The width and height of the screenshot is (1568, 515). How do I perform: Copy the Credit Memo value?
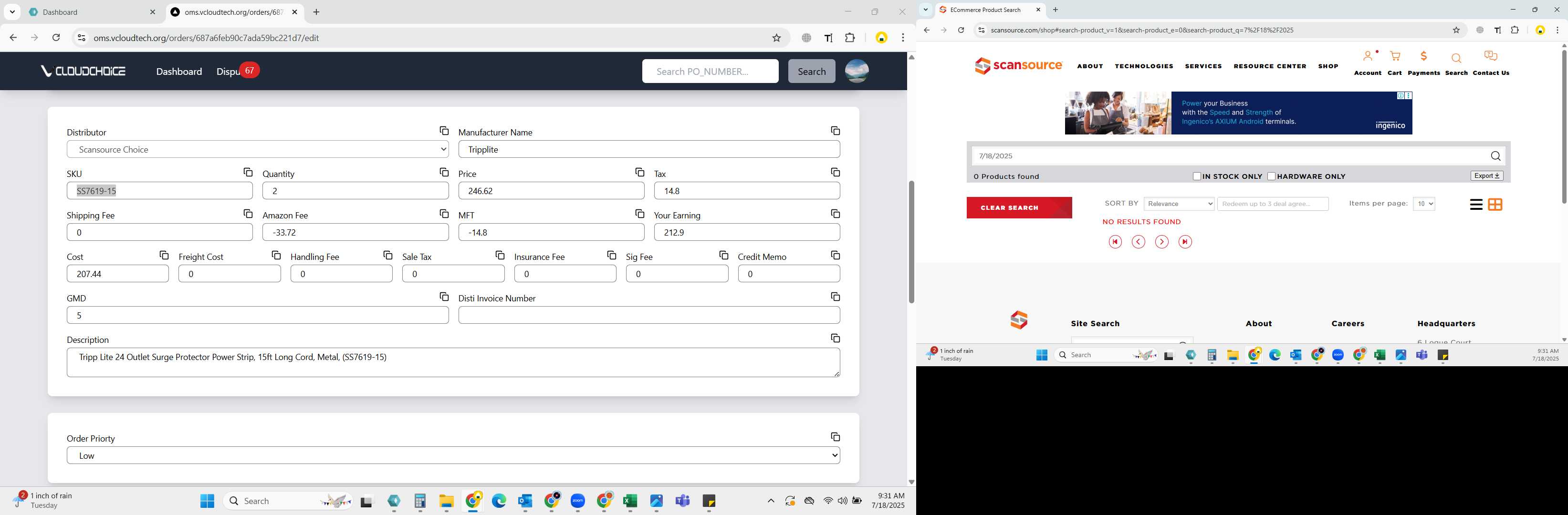(x=835, y=255)
